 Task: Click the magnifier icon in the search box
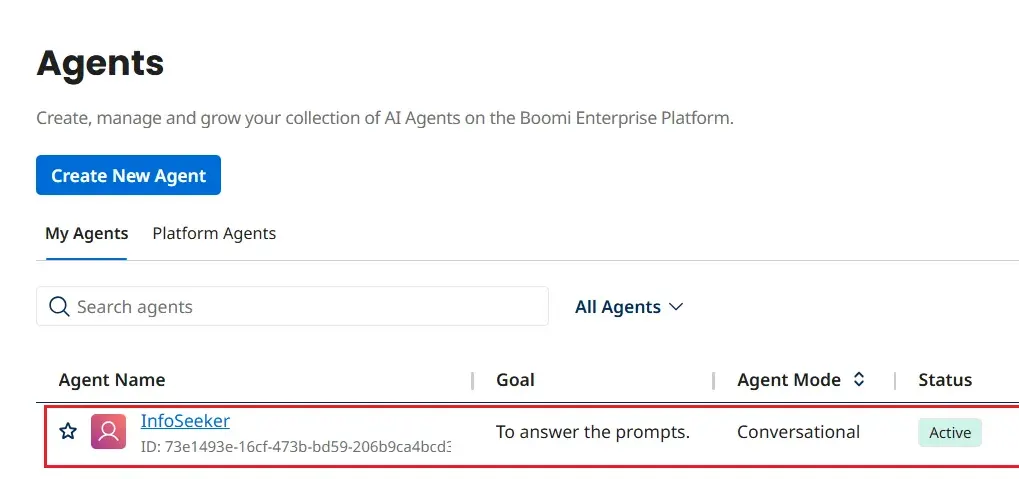(x=59, y=307)
